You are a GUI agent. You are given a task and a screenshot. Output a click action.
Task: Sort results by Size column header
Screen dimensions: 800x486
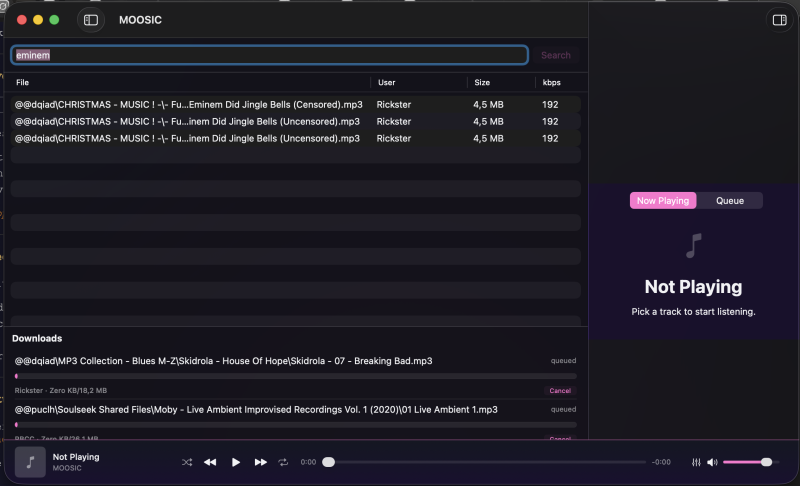(x=482, y=83)
